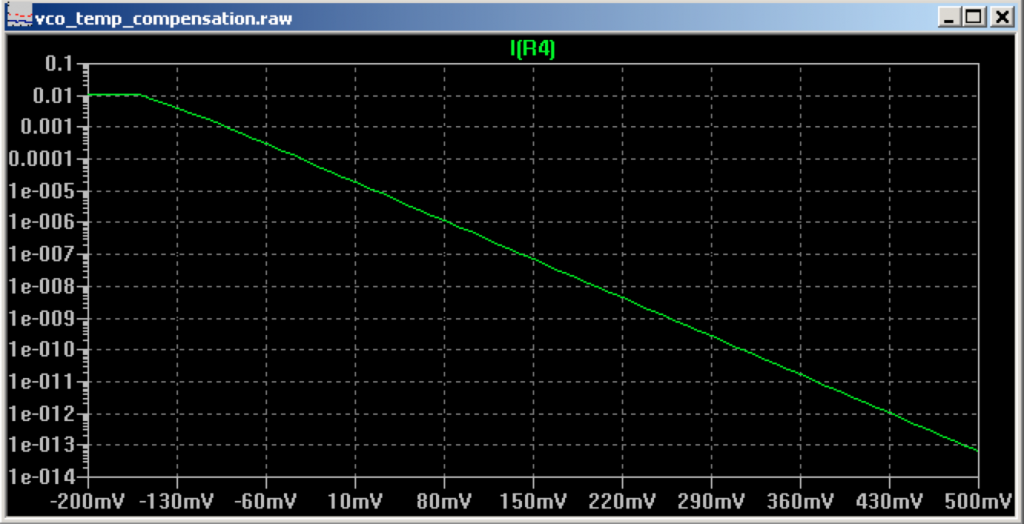Close the waveform window
This screenshot has height=524, width=1024.
1000,18
